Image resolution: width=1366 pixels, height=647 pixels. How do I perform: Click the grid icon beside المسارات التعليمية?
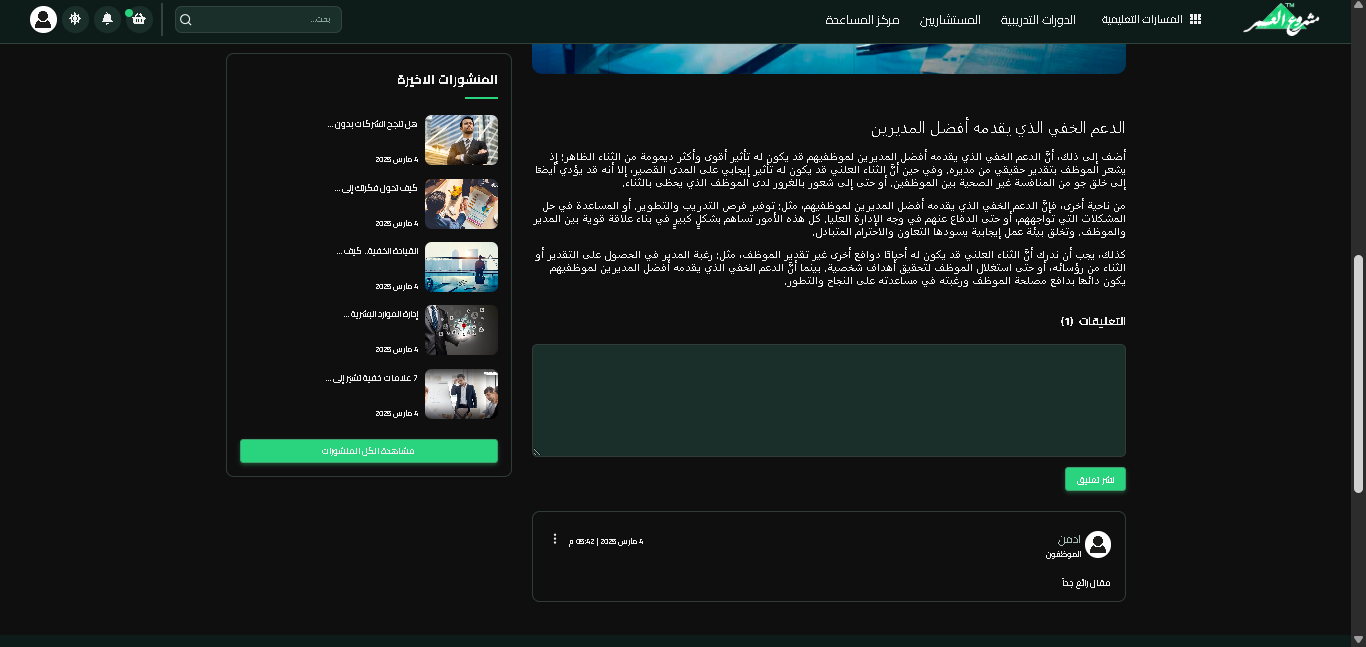coord(1195,20)
